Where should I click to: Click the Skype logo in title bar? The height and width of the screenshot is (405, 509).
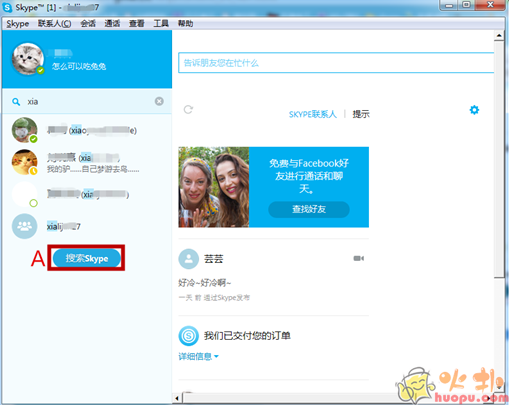7,7
